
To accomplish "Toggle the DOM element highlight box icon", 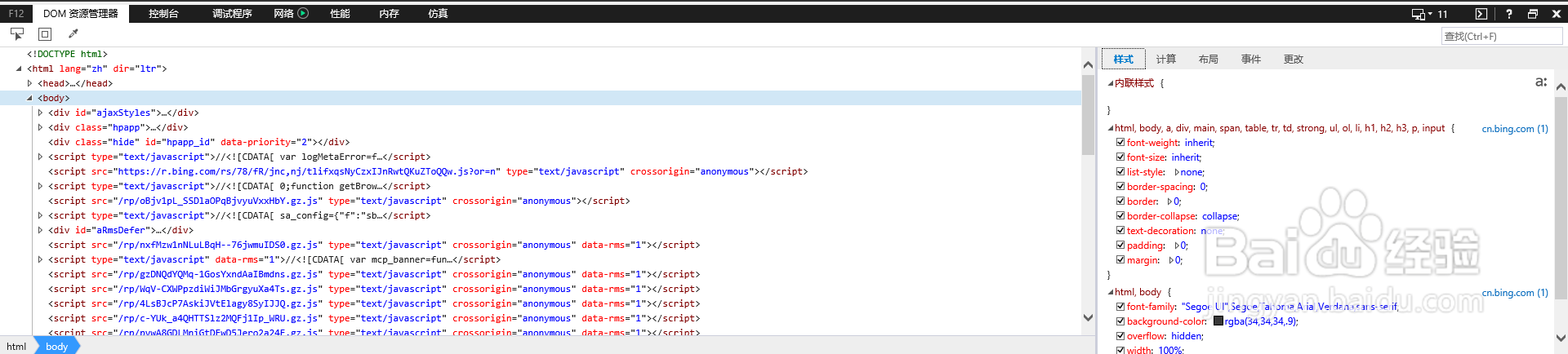I will (45, 33).
